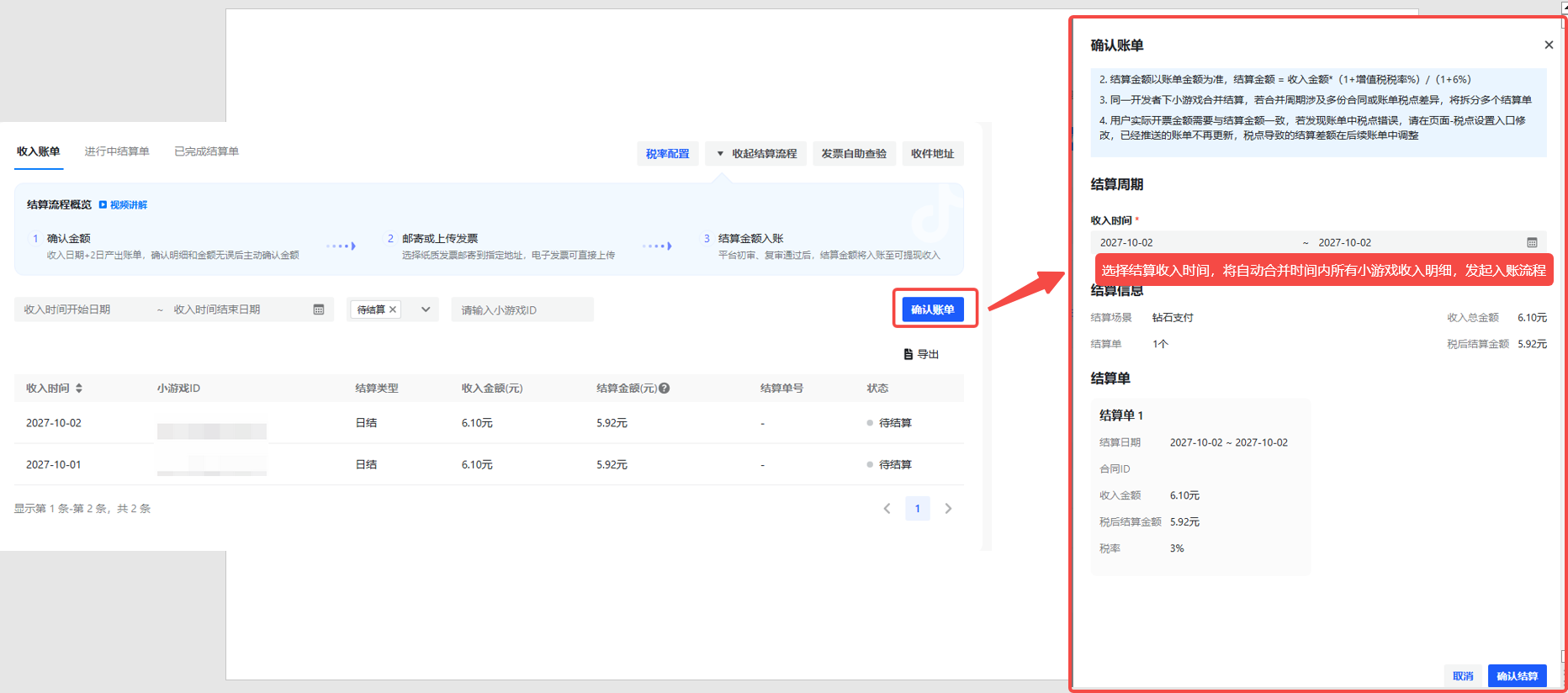Expand the status filter dropdown
Viewport: 1568px width, 693px height.
(426, 309)
